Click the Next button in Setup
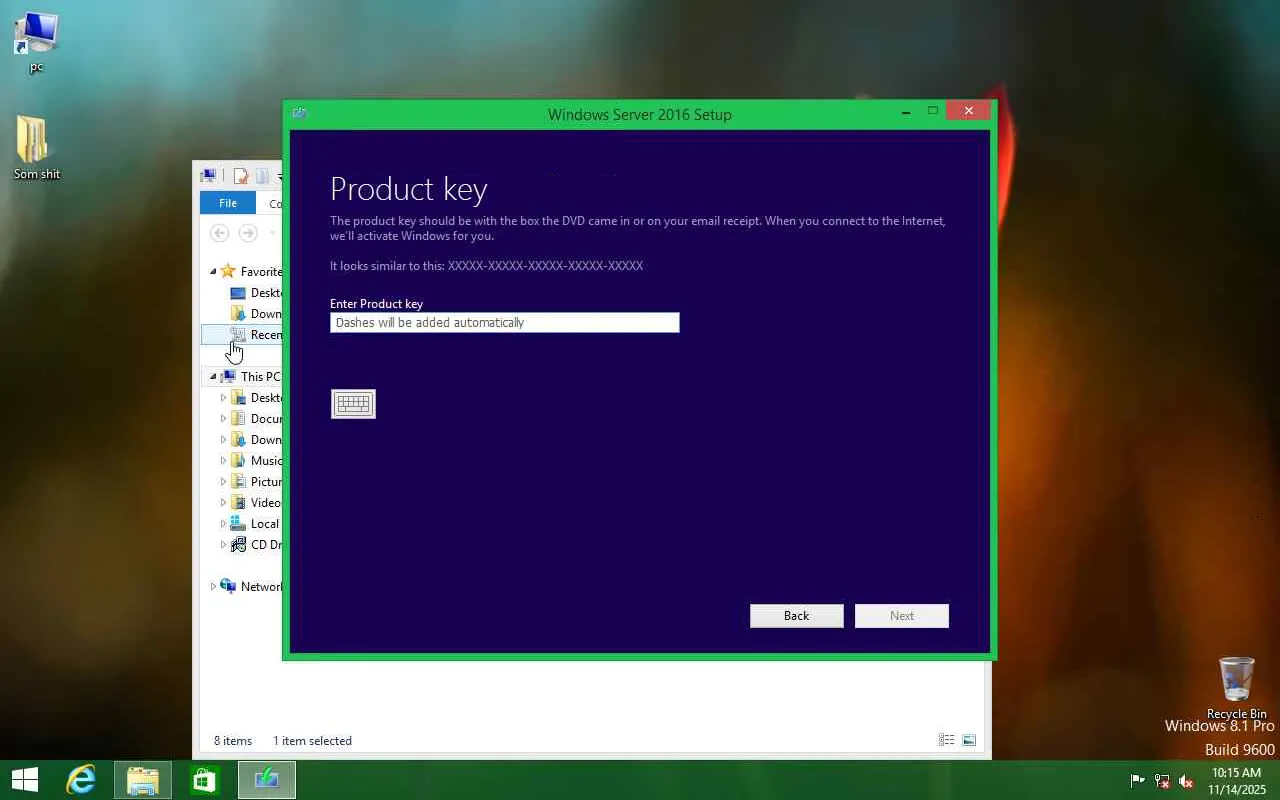The image size is (1280, 800). click(902, 616)
